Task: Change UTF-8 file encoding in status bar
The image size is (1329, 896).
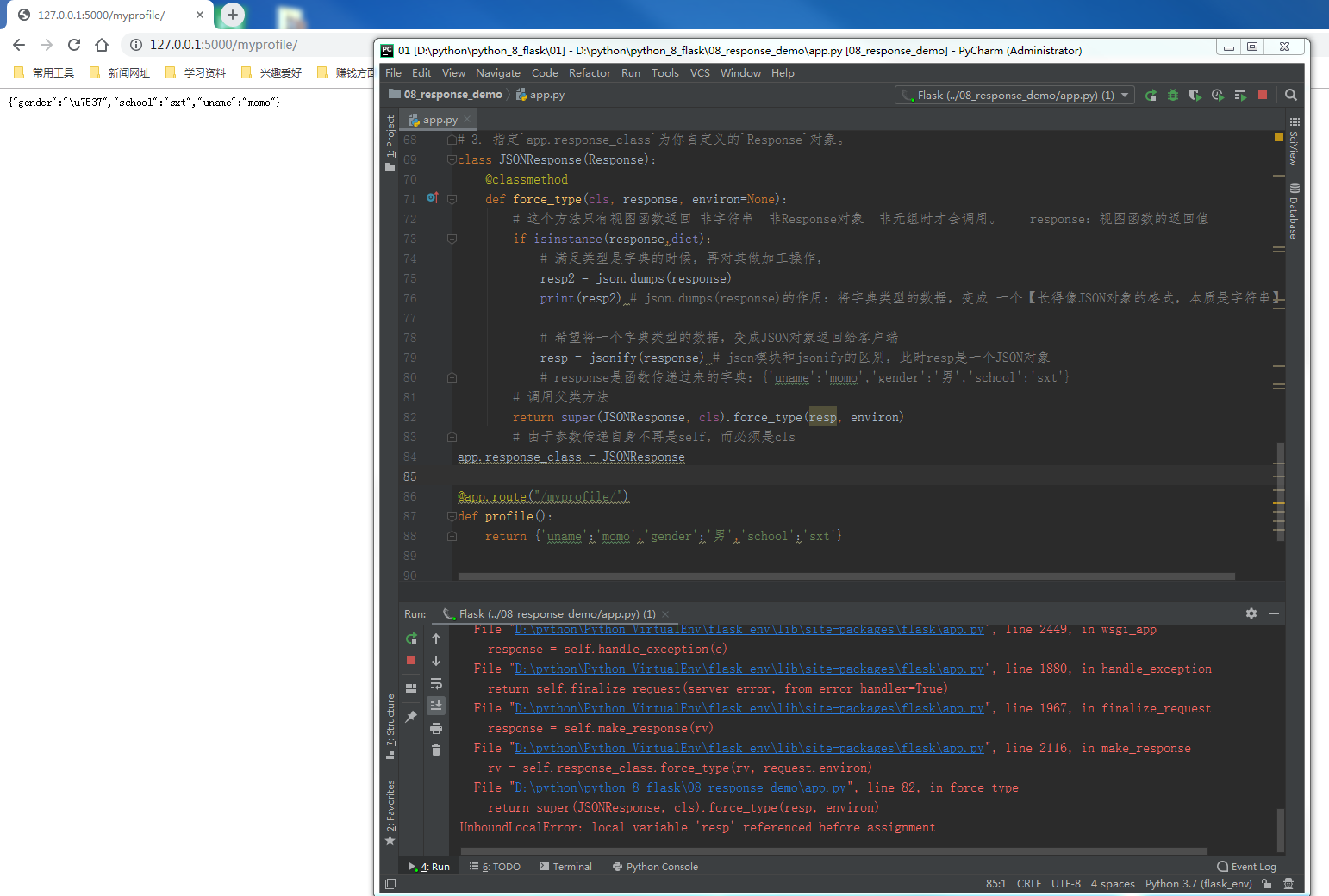Action: (x=1065, y=884)
